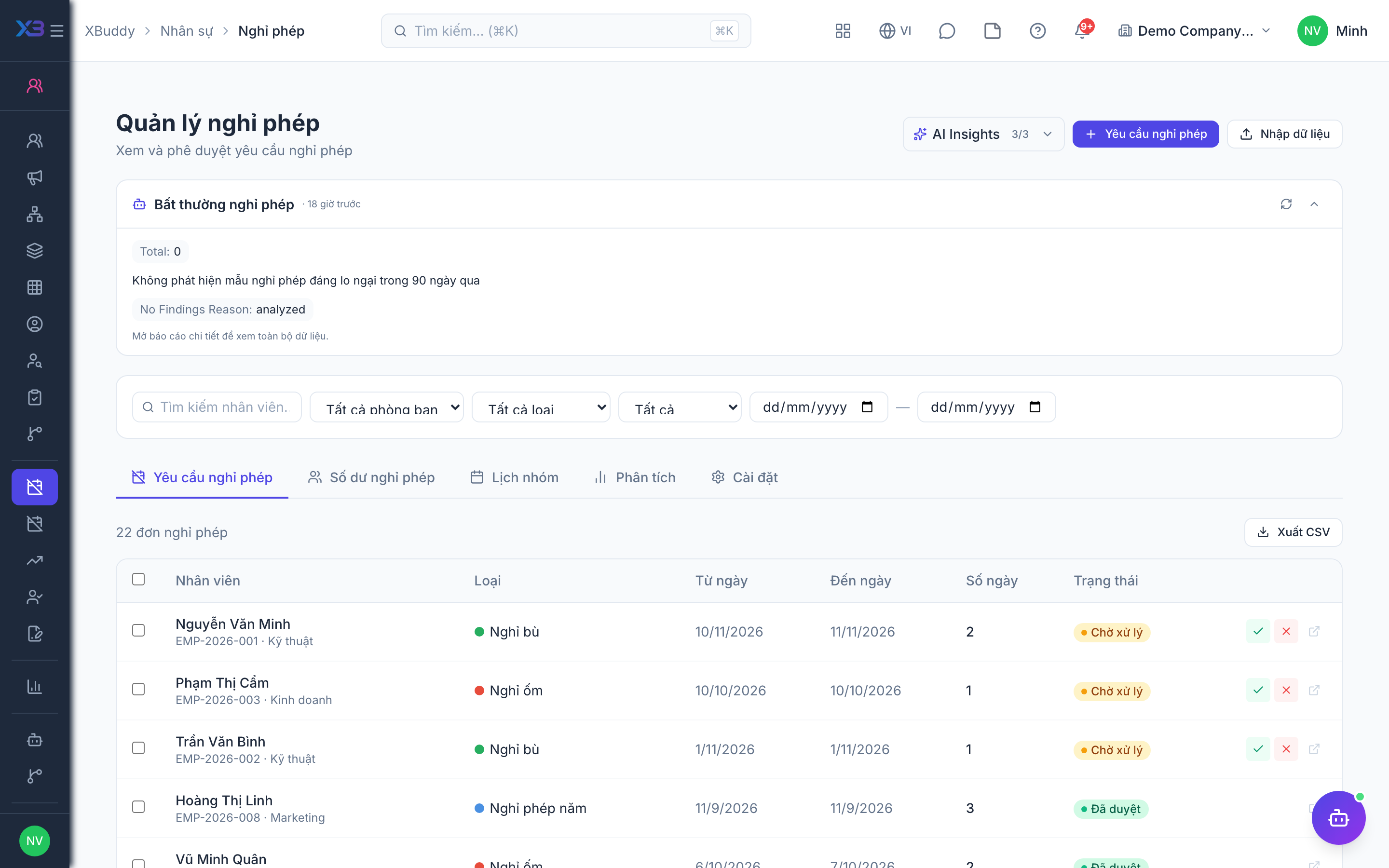Collapse the Bất thường nghỉ phép panel

point(1314,204)
